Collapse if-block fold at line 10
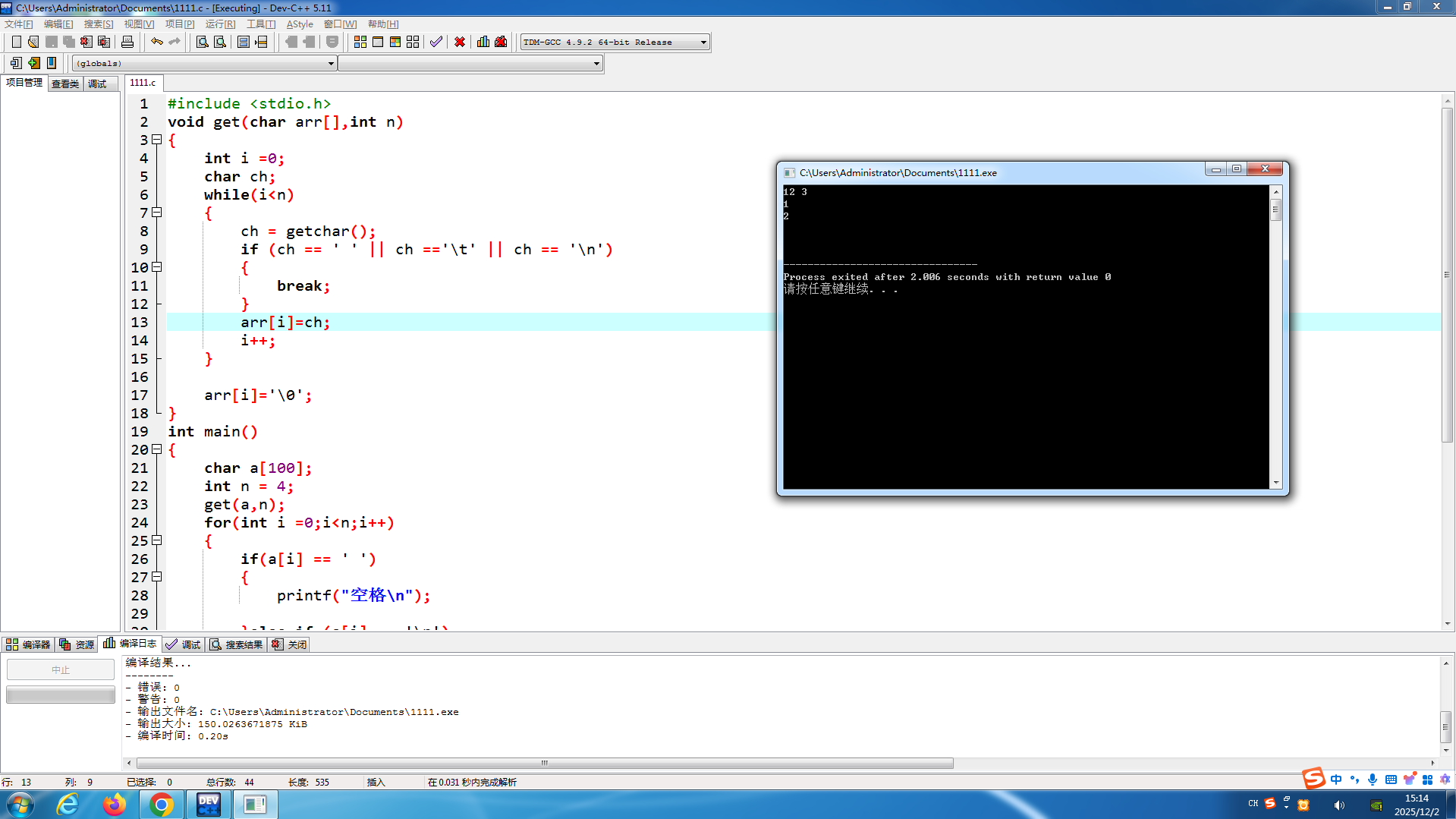 tap(157, 267)
